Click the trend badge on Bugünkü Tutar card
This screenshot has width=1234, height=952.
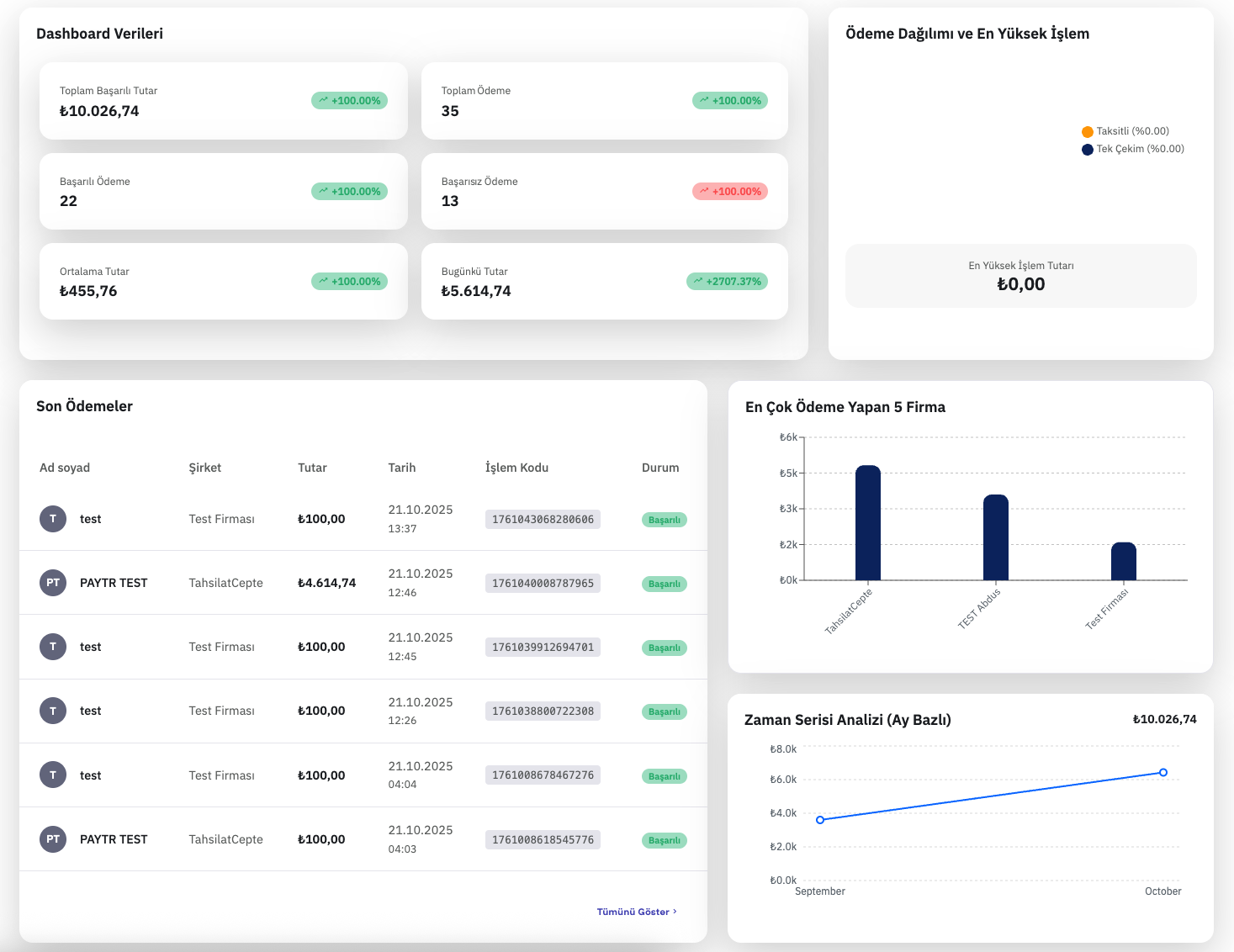pos(728,282)
